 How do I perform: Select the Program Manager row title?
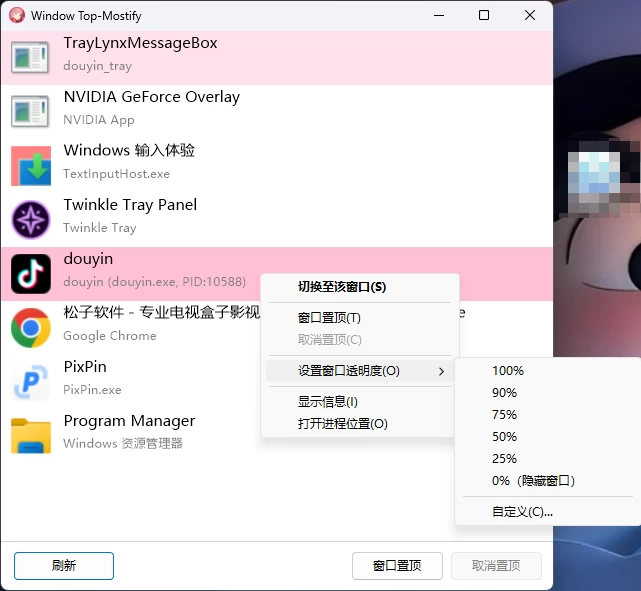tap(129, 421)
